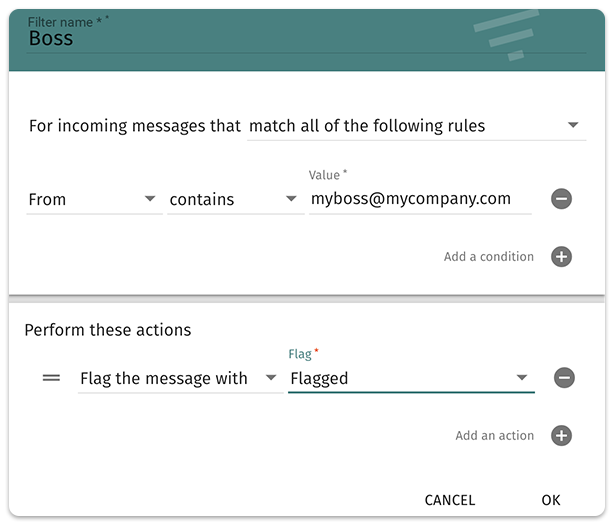The image size is (614, 528).
Task: Grab the action reorder drag handle
Action: [51, 378]
